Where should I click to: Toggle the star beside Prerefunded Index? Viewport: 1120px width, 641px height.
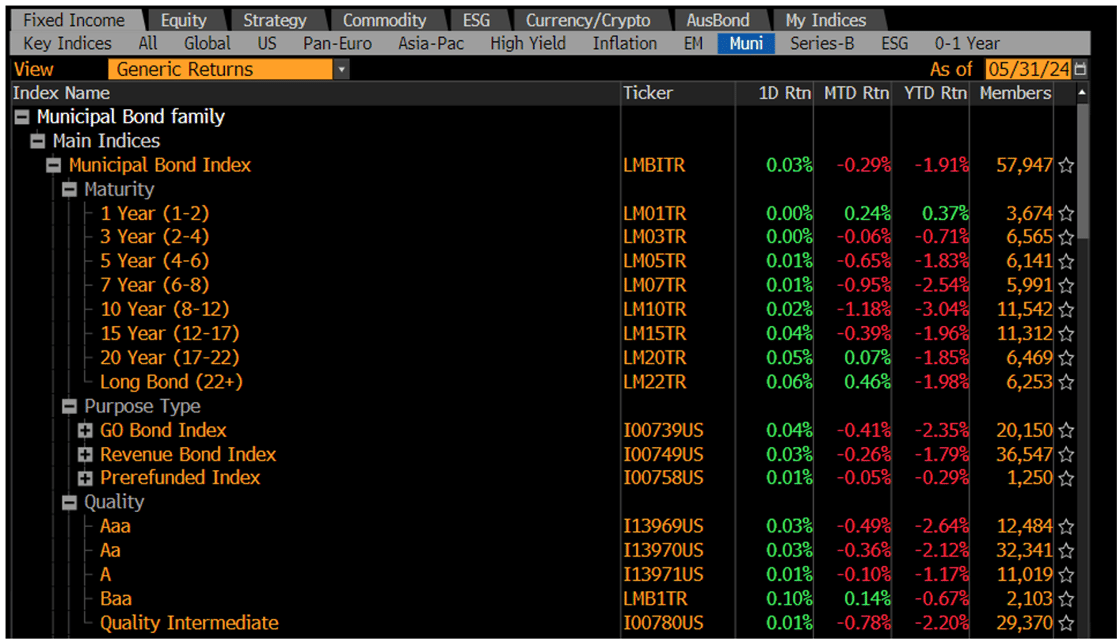pyautogui.click(x=1065, y=479)
